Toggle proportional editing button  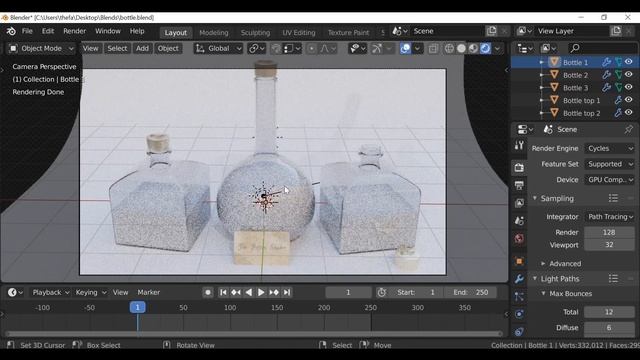click(311, 48)
